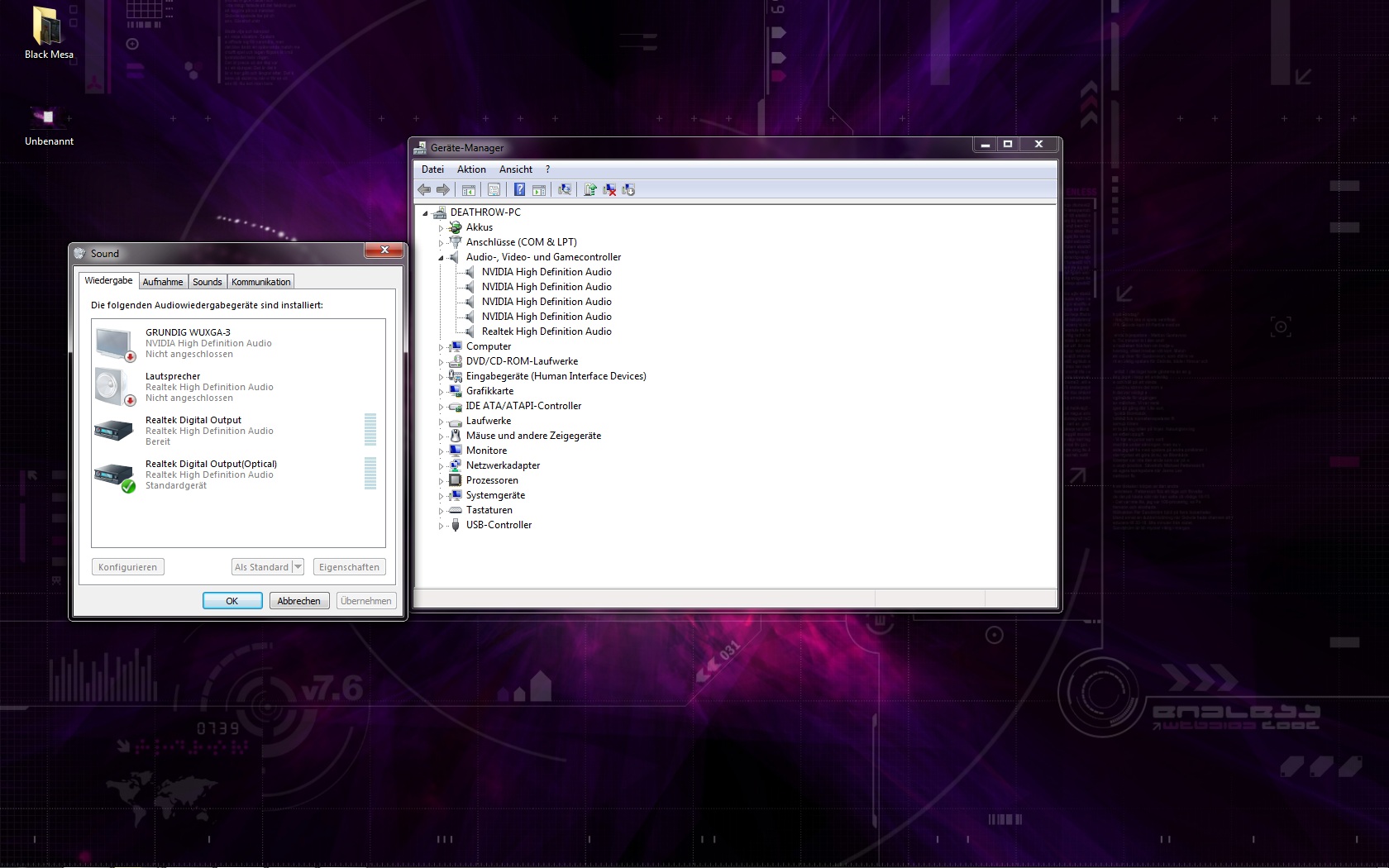Switch to the Kommunikation tab
The height and width of the screenshot is (868, 1389).
point(261,282)
